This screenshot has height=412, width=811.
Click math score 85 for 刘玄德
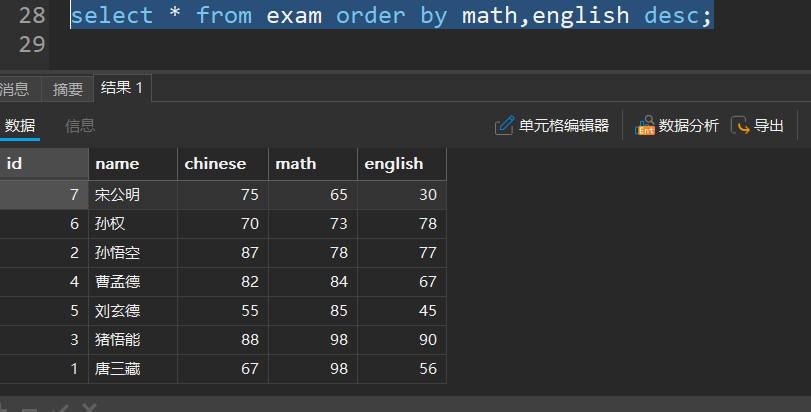[313, 311]
